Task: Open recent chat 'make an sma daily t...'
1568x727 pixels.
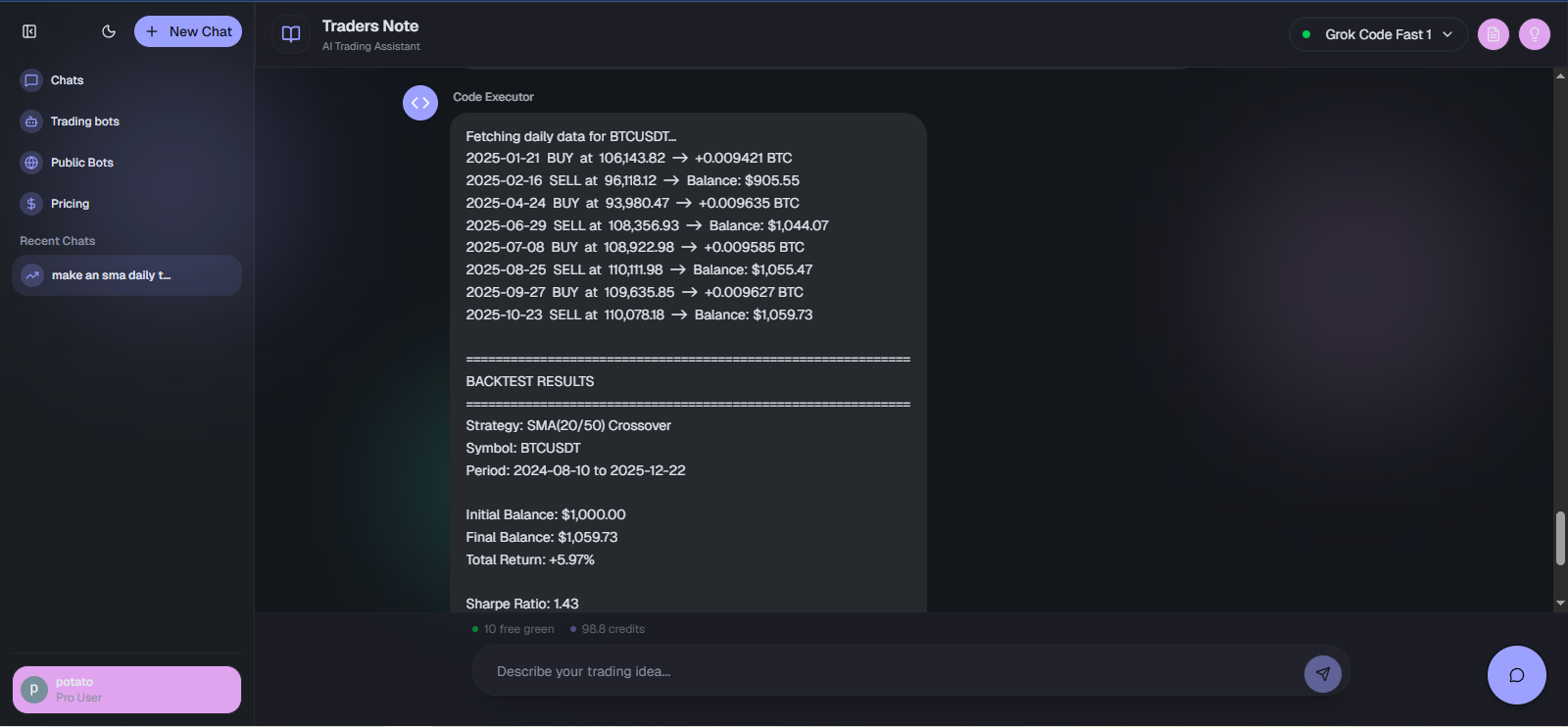Action: click(126, 275)
